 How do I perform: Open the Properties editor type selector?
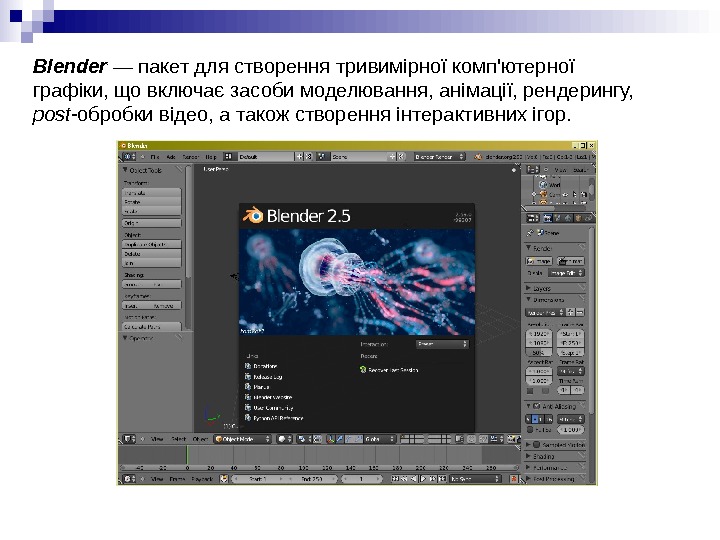click(533, 218)
